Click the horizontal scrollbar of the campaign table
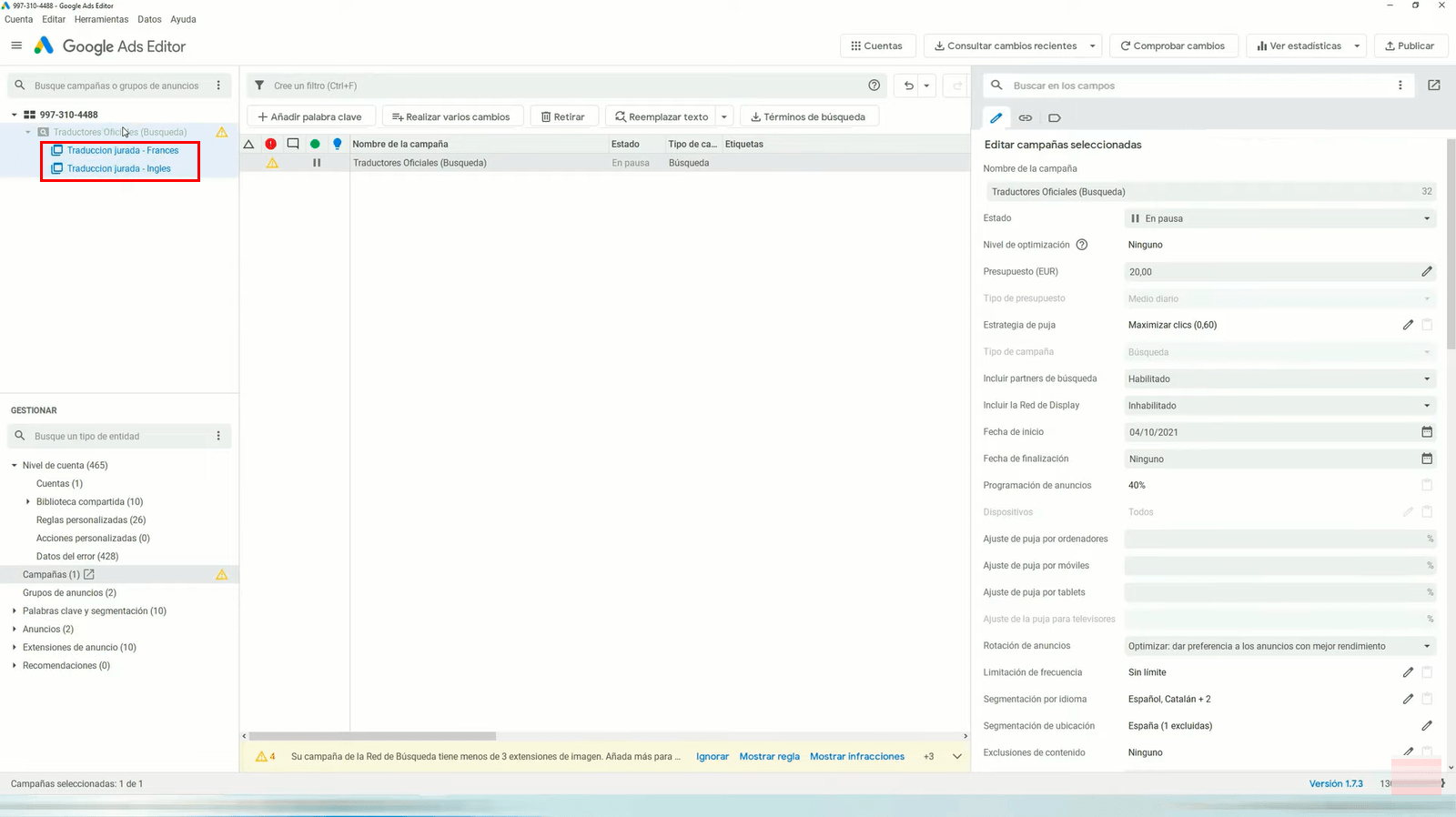The height and width of the screenshot is (817, 1456). (x=372, y=736)
